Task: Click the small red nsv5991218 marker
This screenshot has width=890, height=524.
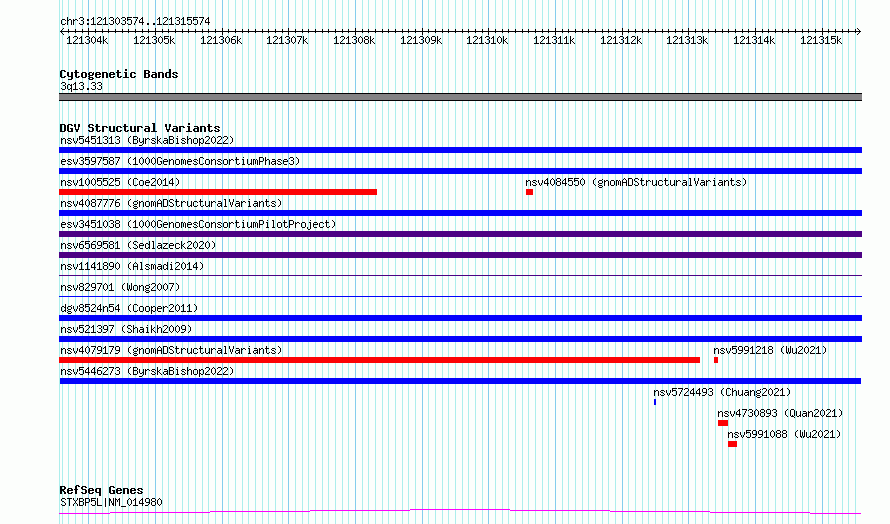Action: (716, 360)
